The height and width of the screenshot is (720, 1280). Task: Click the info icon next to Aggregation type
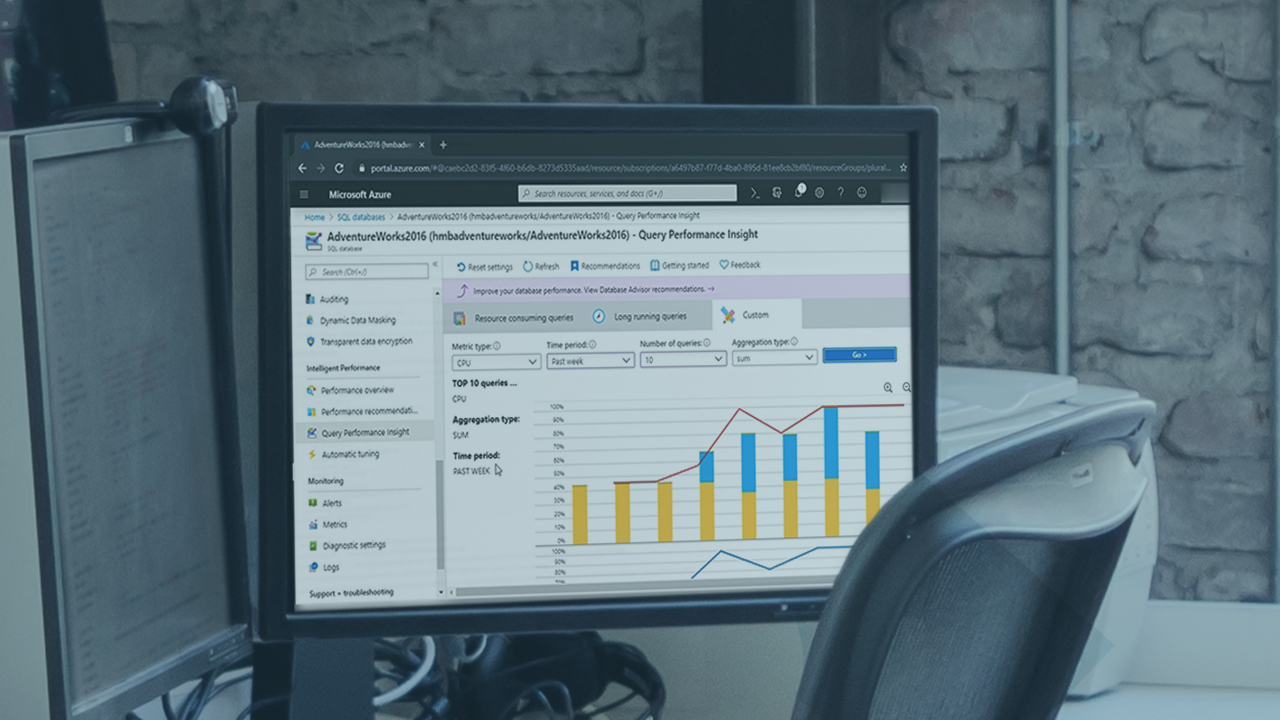(x=794, y=342)
